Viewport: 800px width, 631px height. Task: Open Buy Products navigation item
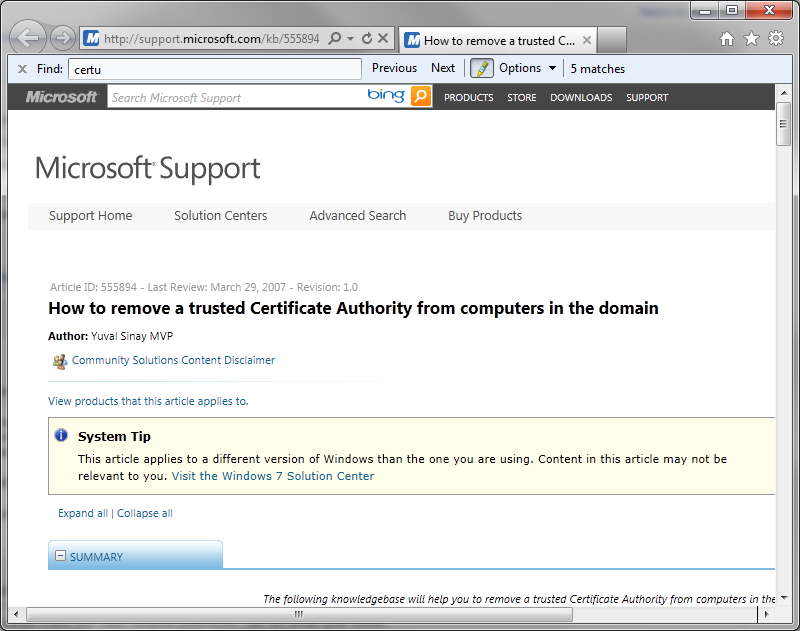485,216
